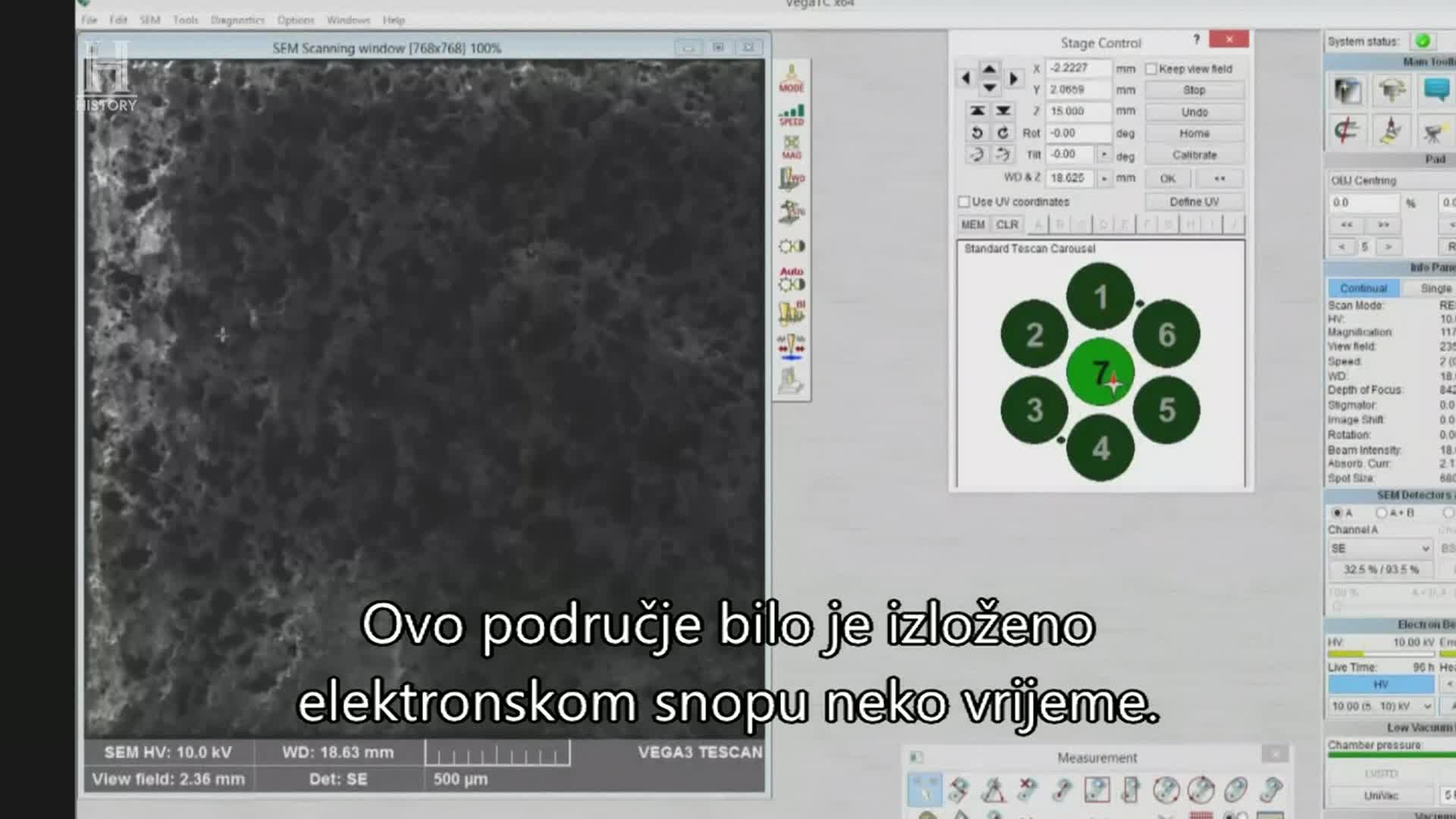Viewport: 1456px width, 819px height.
Task: Click the X coordinate input field
Action: point(1077,68)
